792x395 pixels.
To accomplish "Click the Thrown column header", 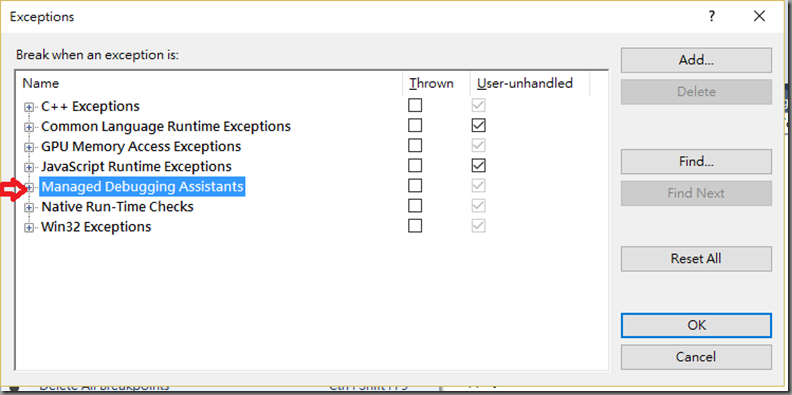I will [x=436, y=83].
